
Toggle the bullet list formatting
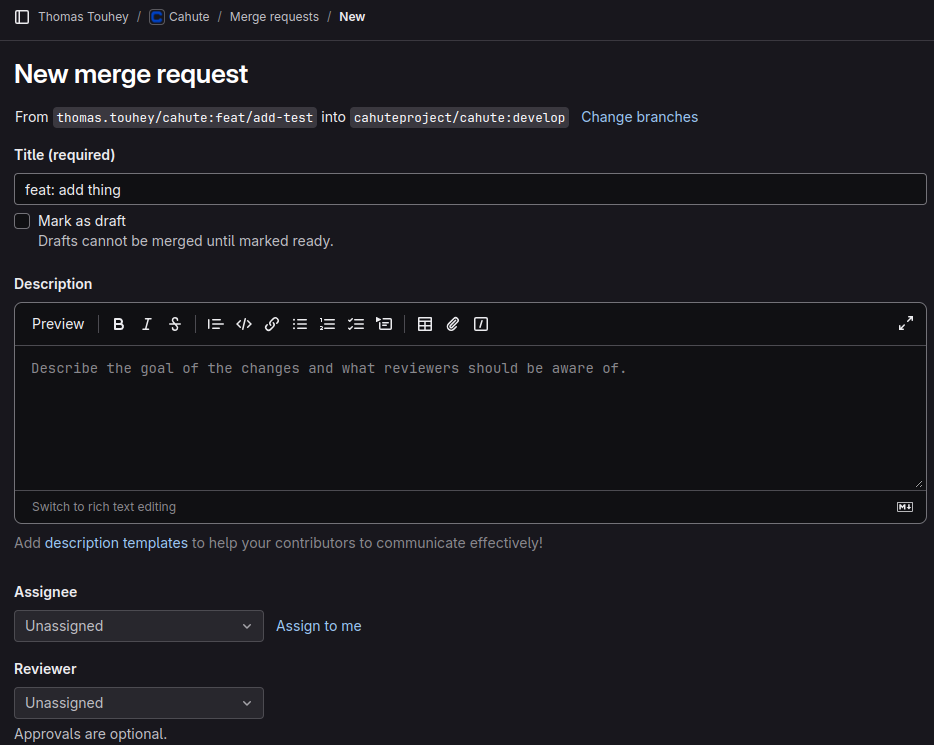pos(299,324)
